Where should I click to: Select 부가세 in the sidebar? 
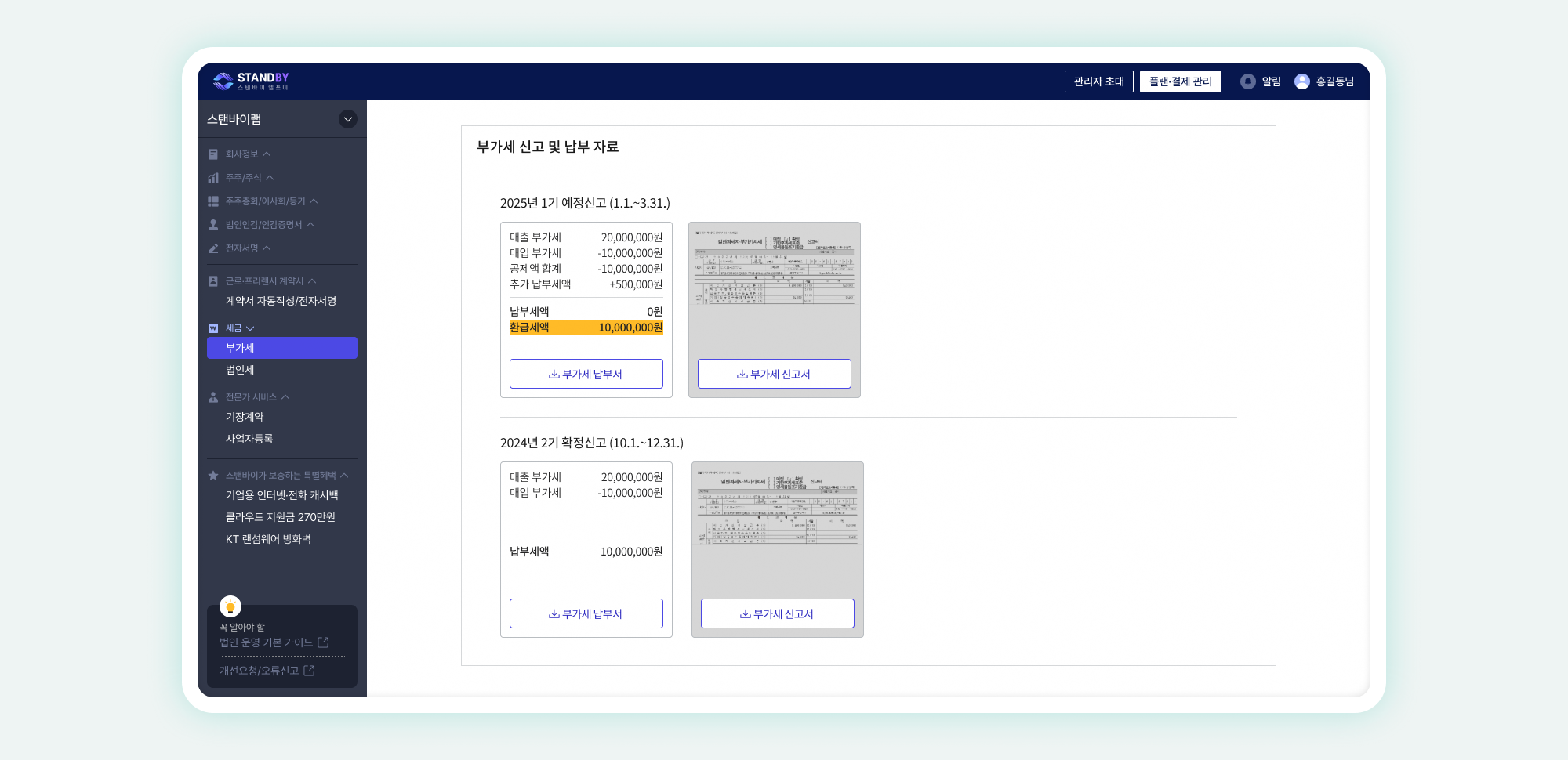click(282, 348)
